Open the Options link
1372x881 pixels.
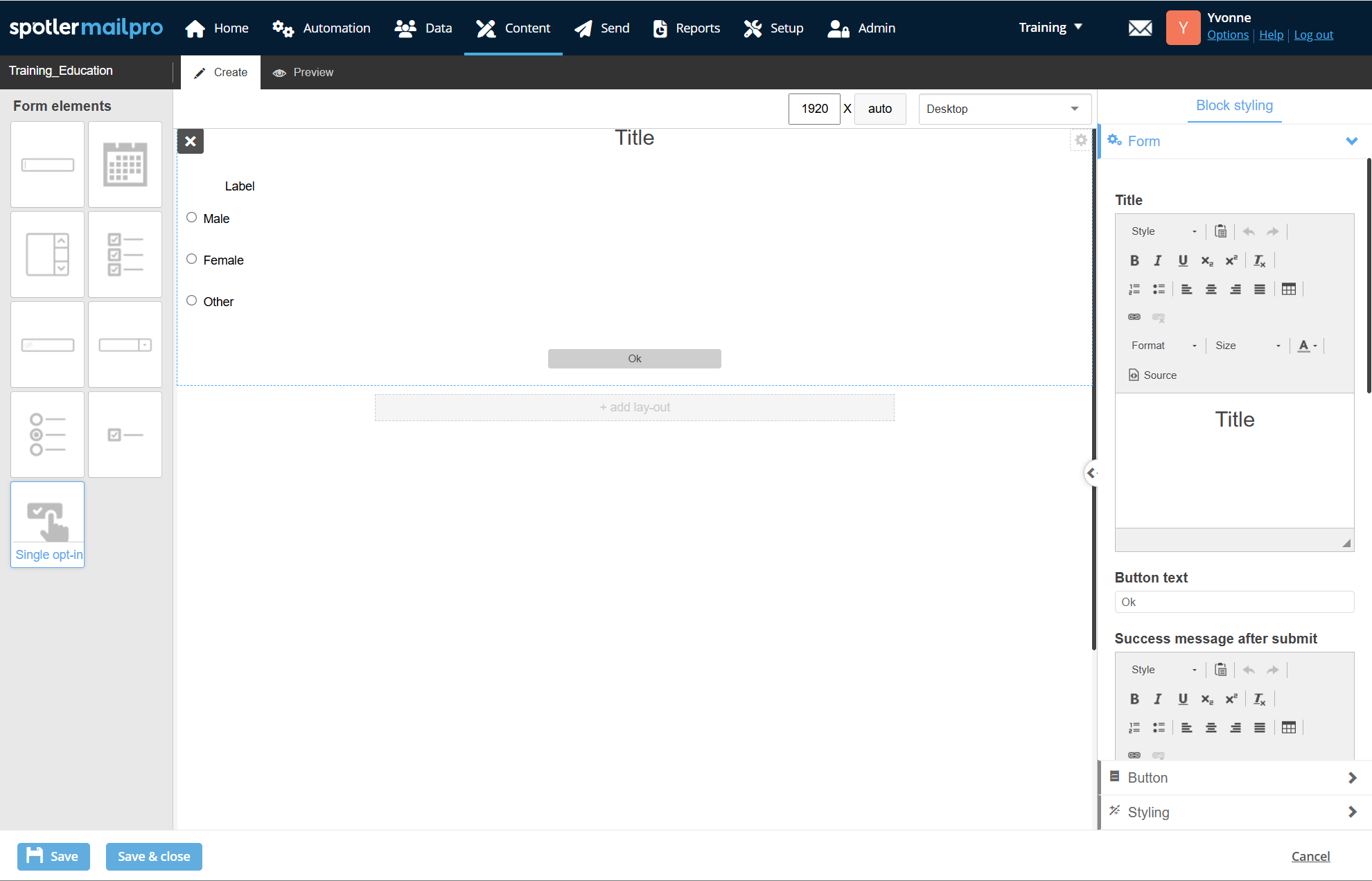[x=1227, y=35]
